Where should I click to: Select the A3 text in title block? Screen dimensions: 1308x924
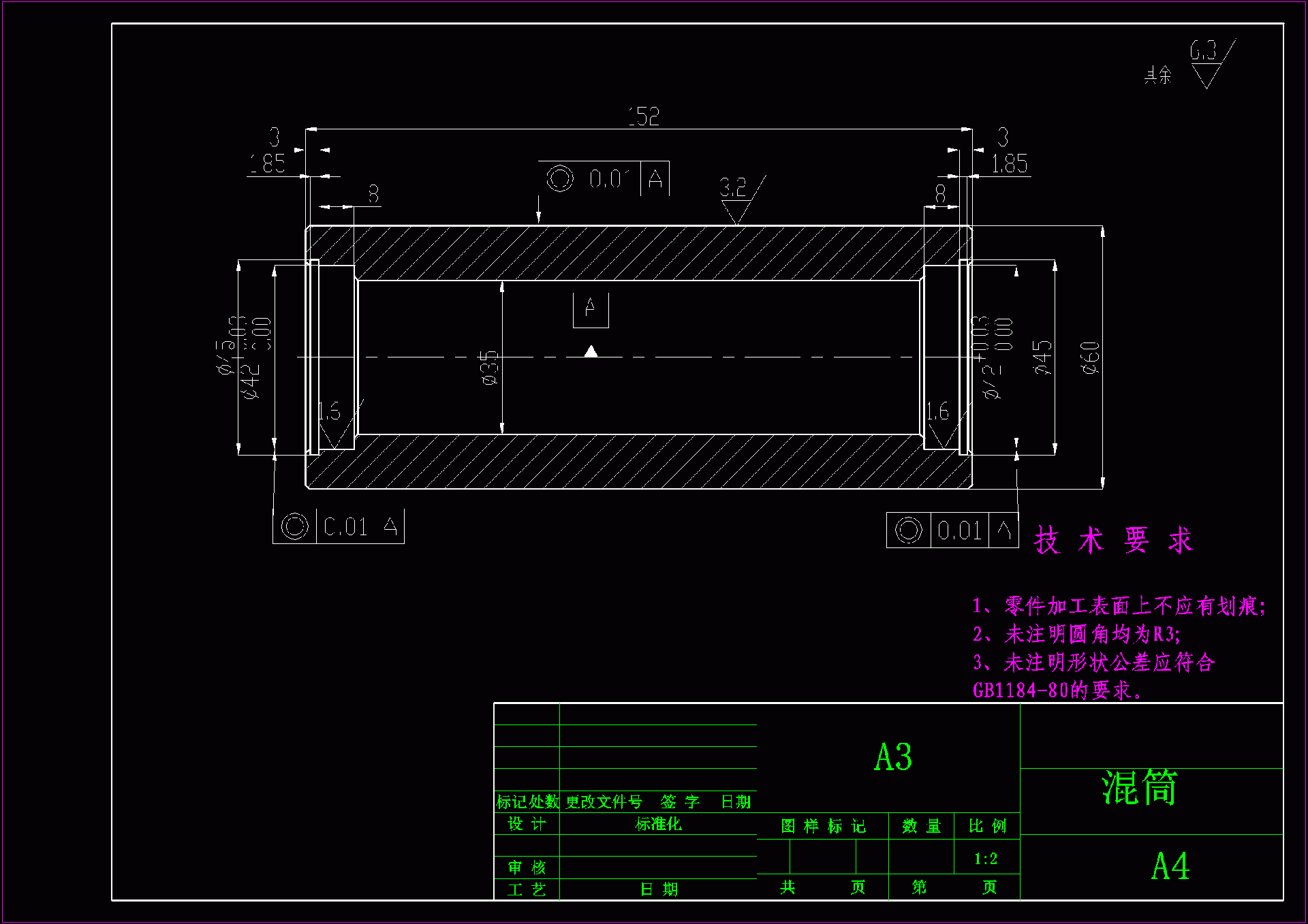pyautogui.click(x=892, y=757)
